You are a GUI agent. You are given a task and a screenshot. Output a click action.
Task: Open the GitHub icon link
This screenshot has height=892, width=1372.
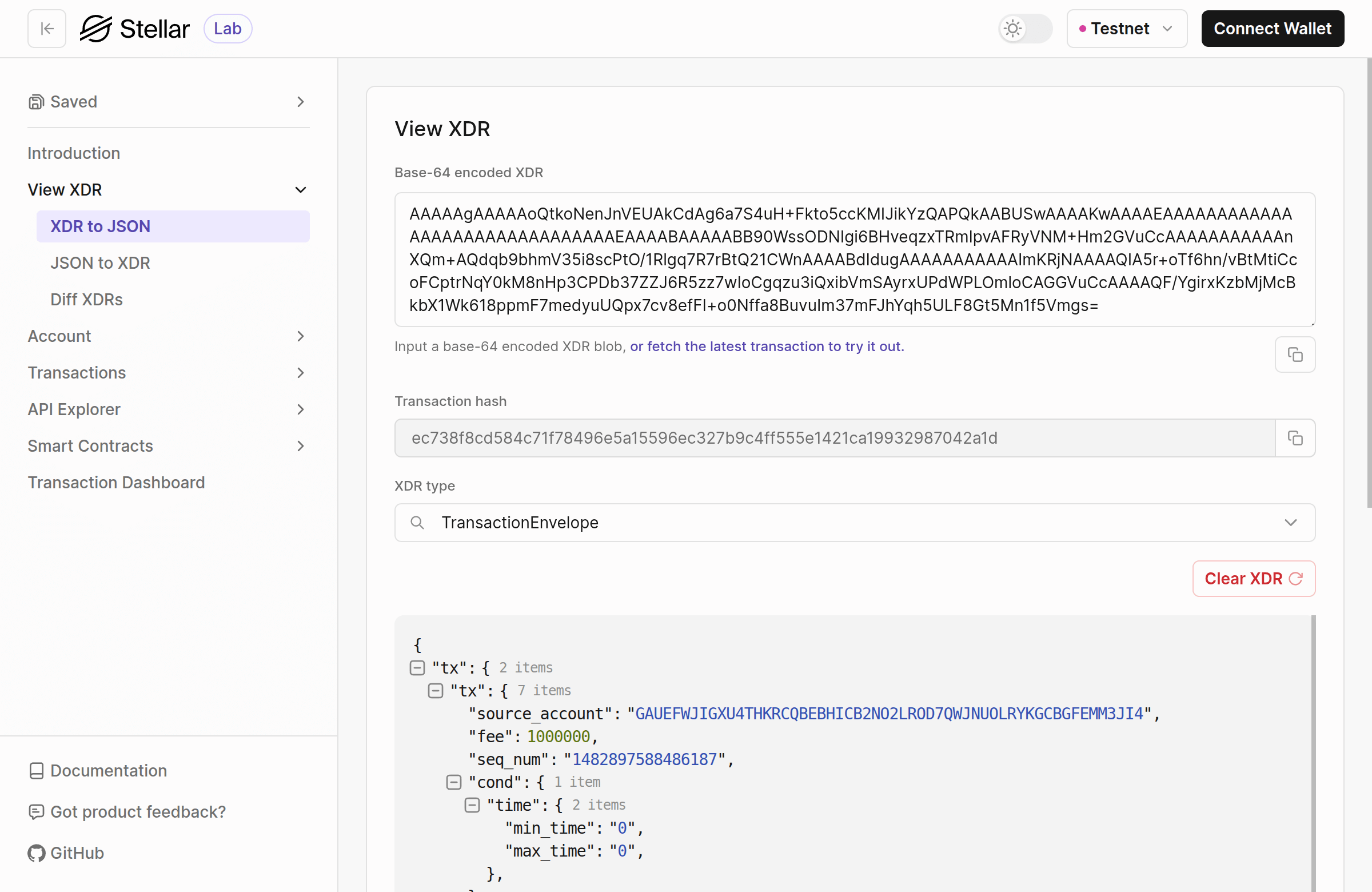click(x=37, y=853)
